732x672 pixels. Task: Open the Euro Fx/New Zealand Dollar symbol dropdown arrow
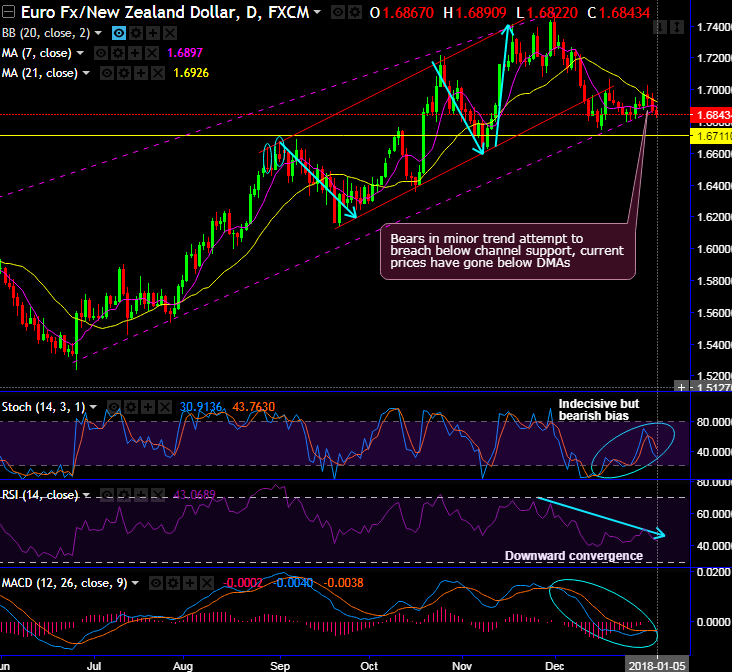[x=317, y=12]
